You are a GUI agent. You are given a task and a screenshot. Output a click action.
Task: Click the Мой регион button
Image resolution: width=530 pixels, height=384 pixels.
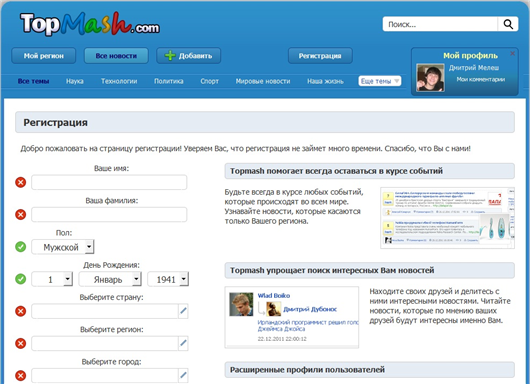[x=44, y=55]
